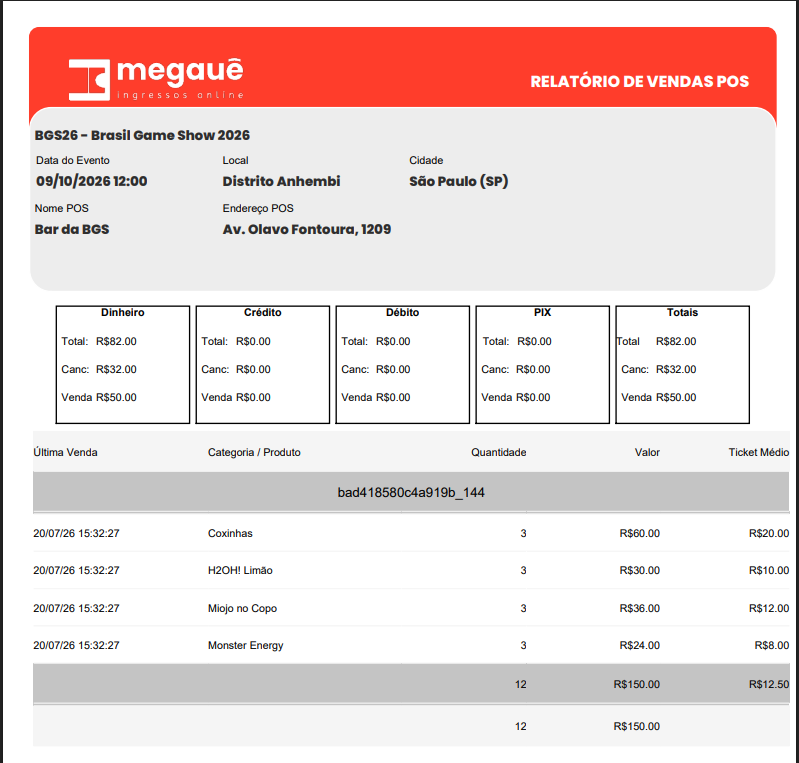Click the Av. Olavo Fontoura, 1209 address
The image size is (799, 763).
(x=307, y=229)
